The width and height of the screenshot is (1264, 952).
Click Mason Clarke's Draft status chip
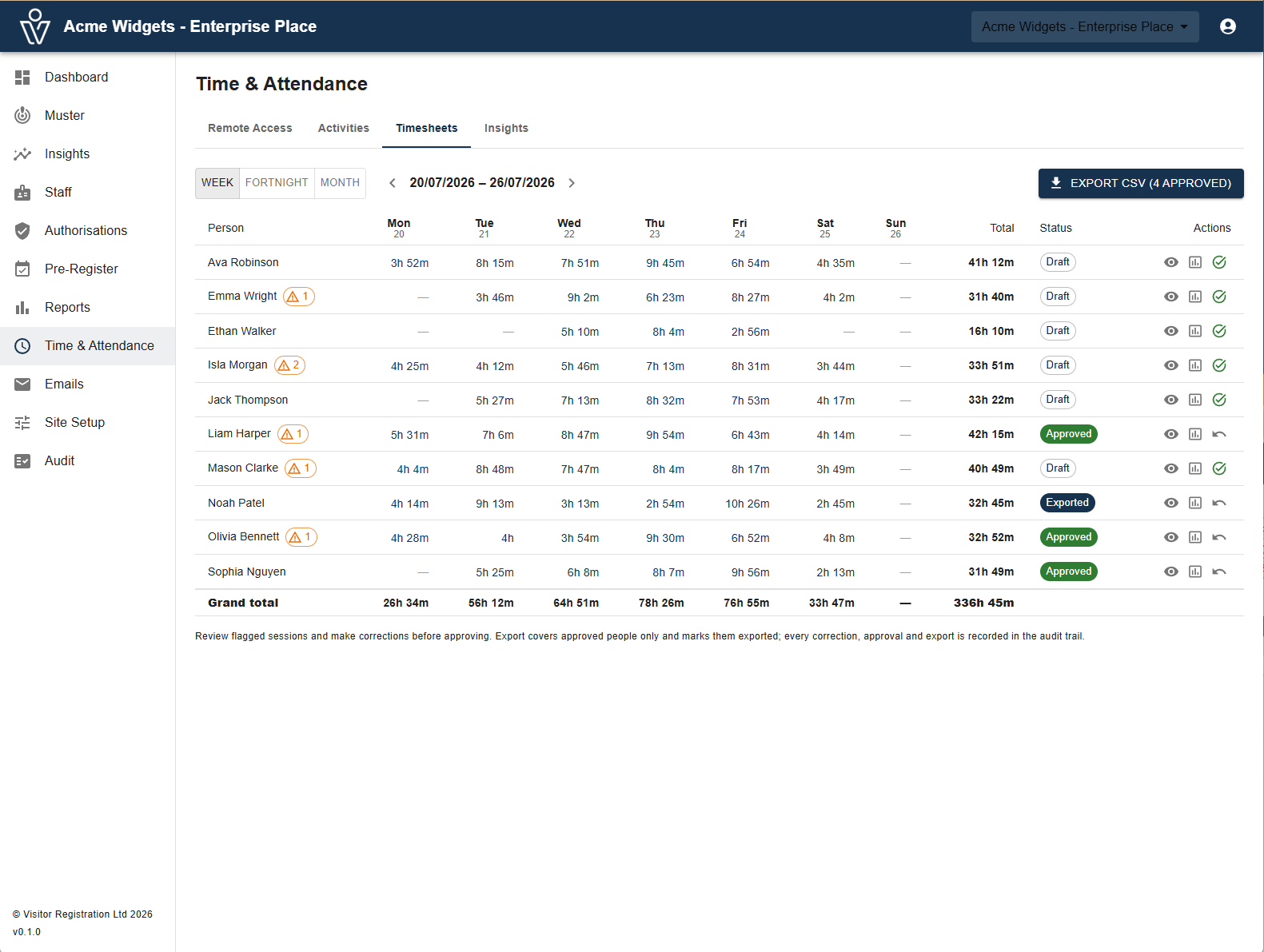(x=1058, y=468)
